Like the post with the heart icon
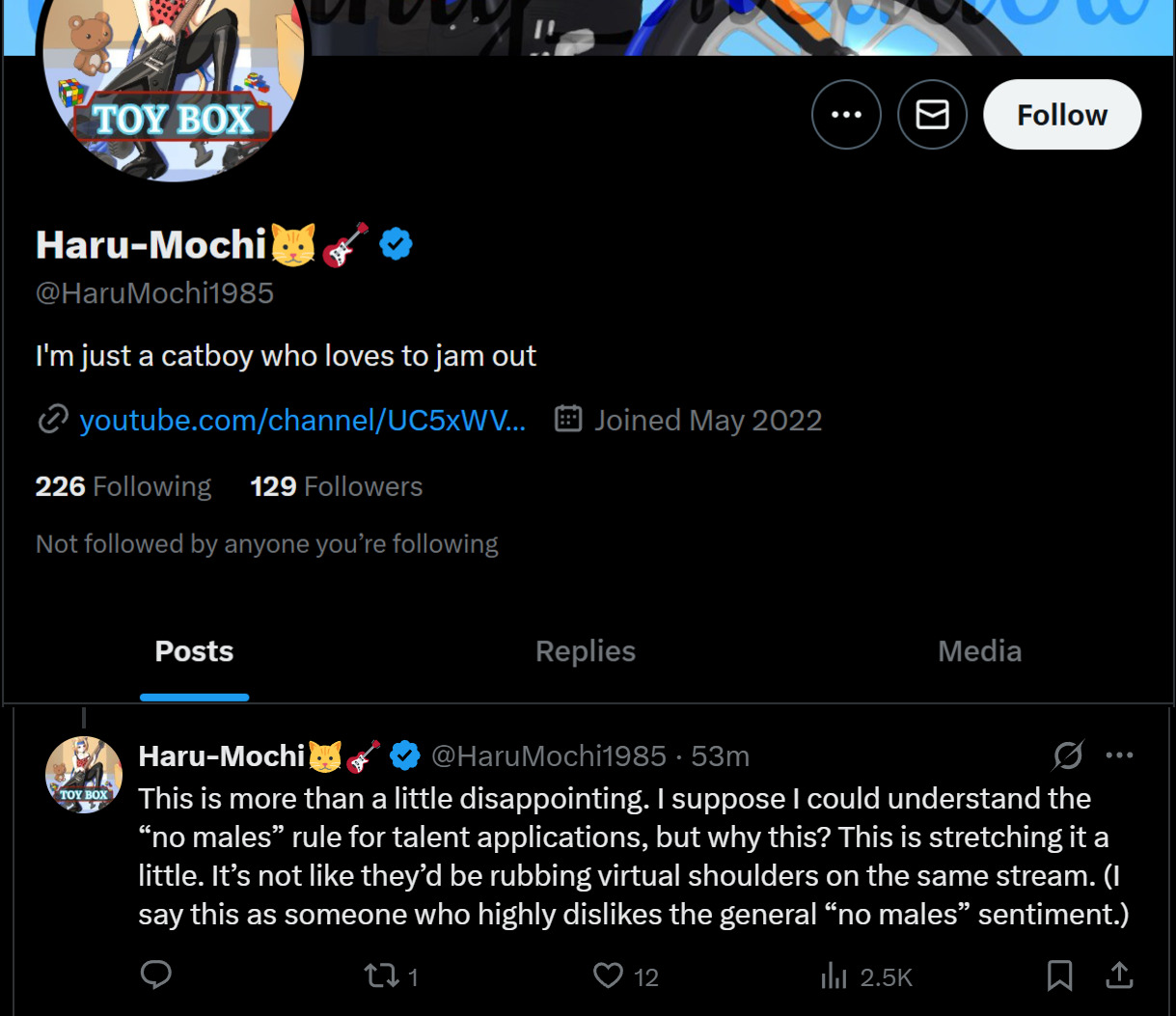1176x1016 pixels. [608, 976]
